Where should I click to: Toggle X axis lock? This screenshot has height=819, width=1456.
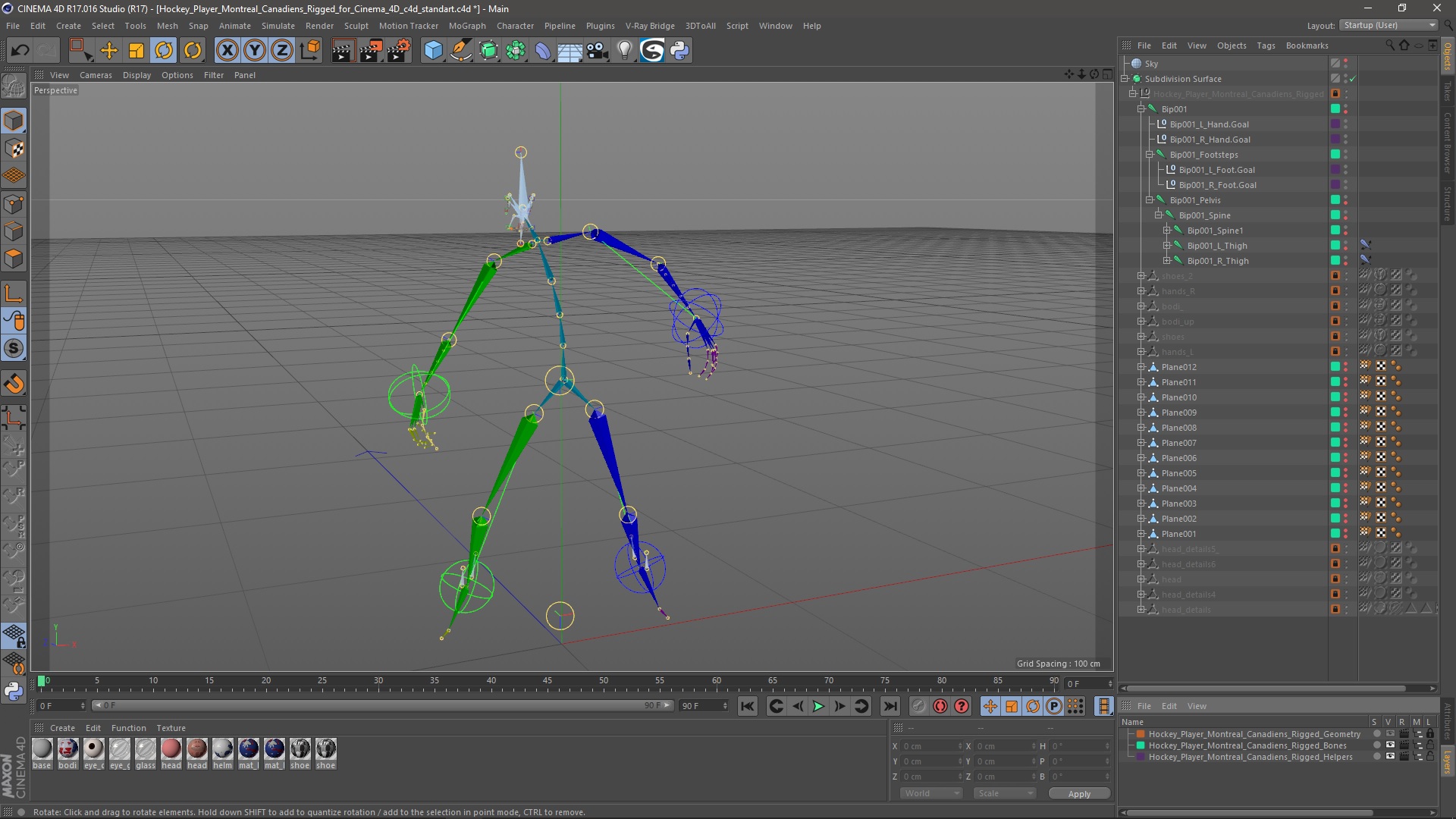[227, 51]
